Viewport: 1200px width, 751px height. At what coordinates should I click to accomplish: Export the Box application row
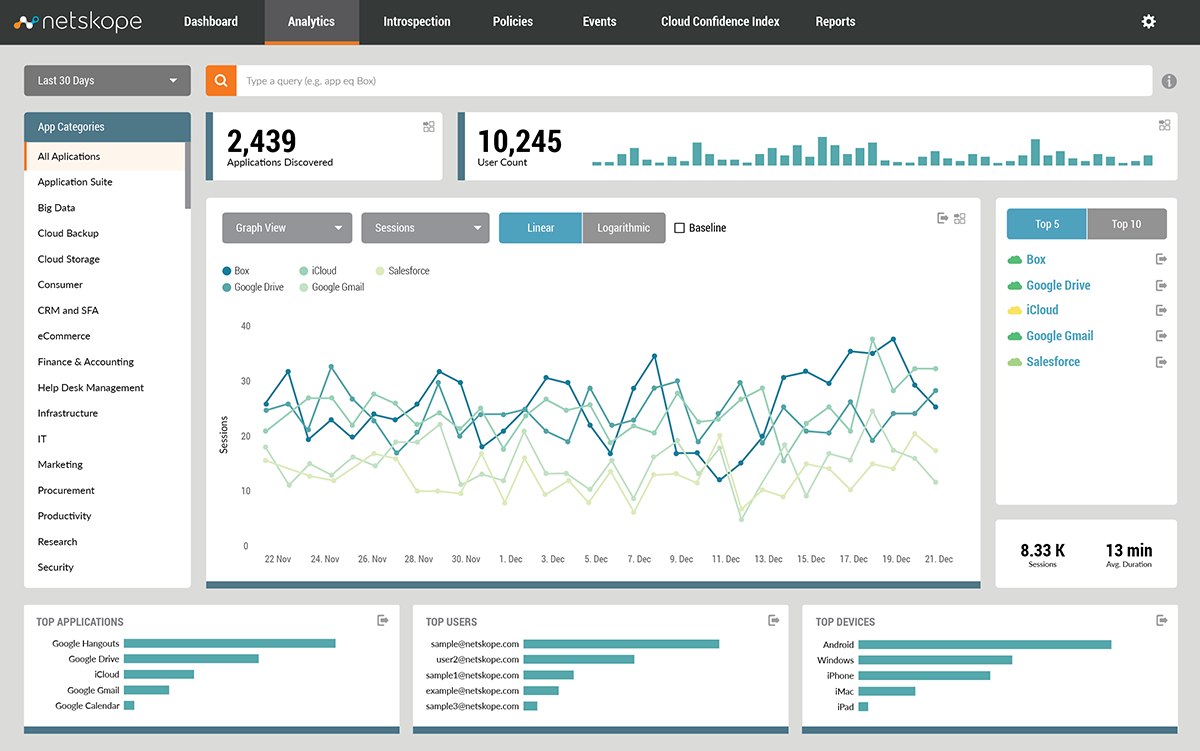(x=1160, y=260)
